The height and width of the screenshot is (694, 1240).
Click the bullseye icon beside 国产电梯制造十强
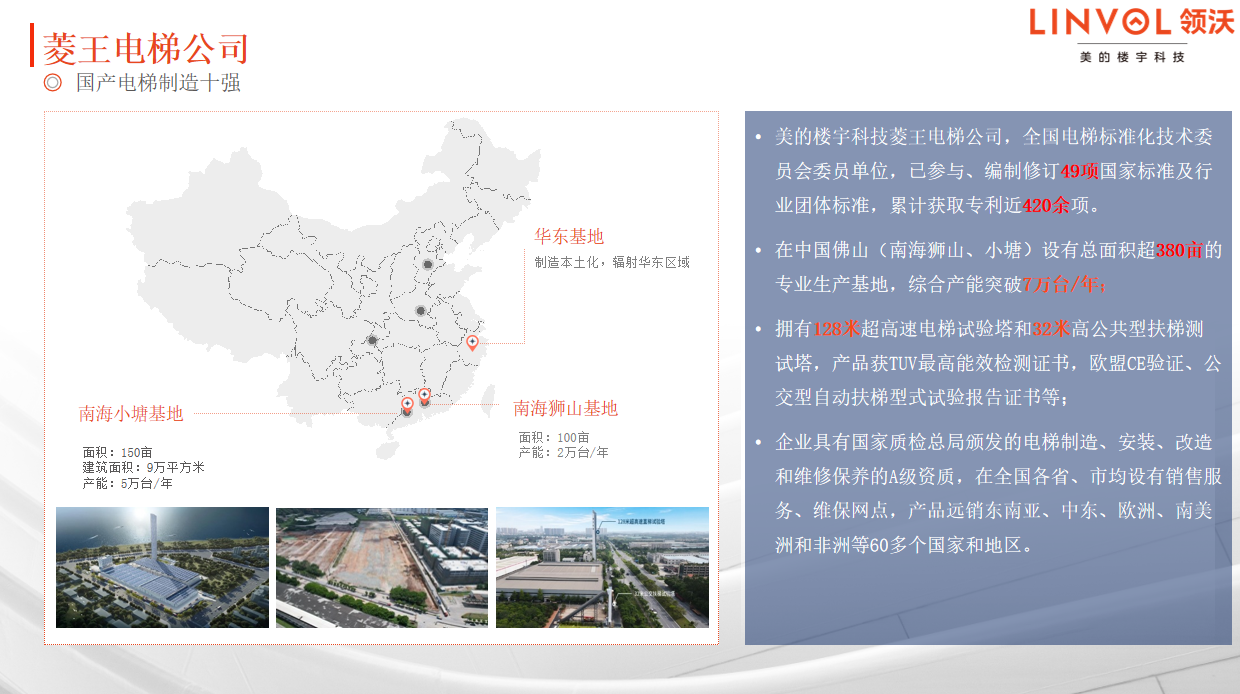[53, 83]
